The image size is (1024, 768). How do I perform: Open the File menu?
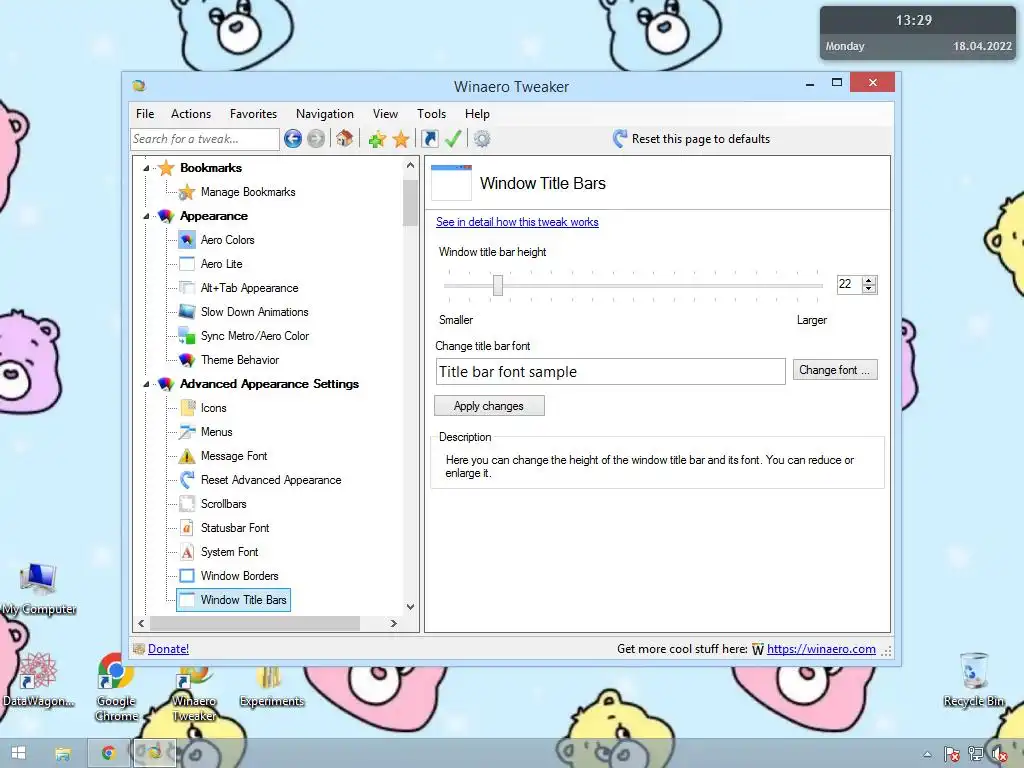pos(145,114)
